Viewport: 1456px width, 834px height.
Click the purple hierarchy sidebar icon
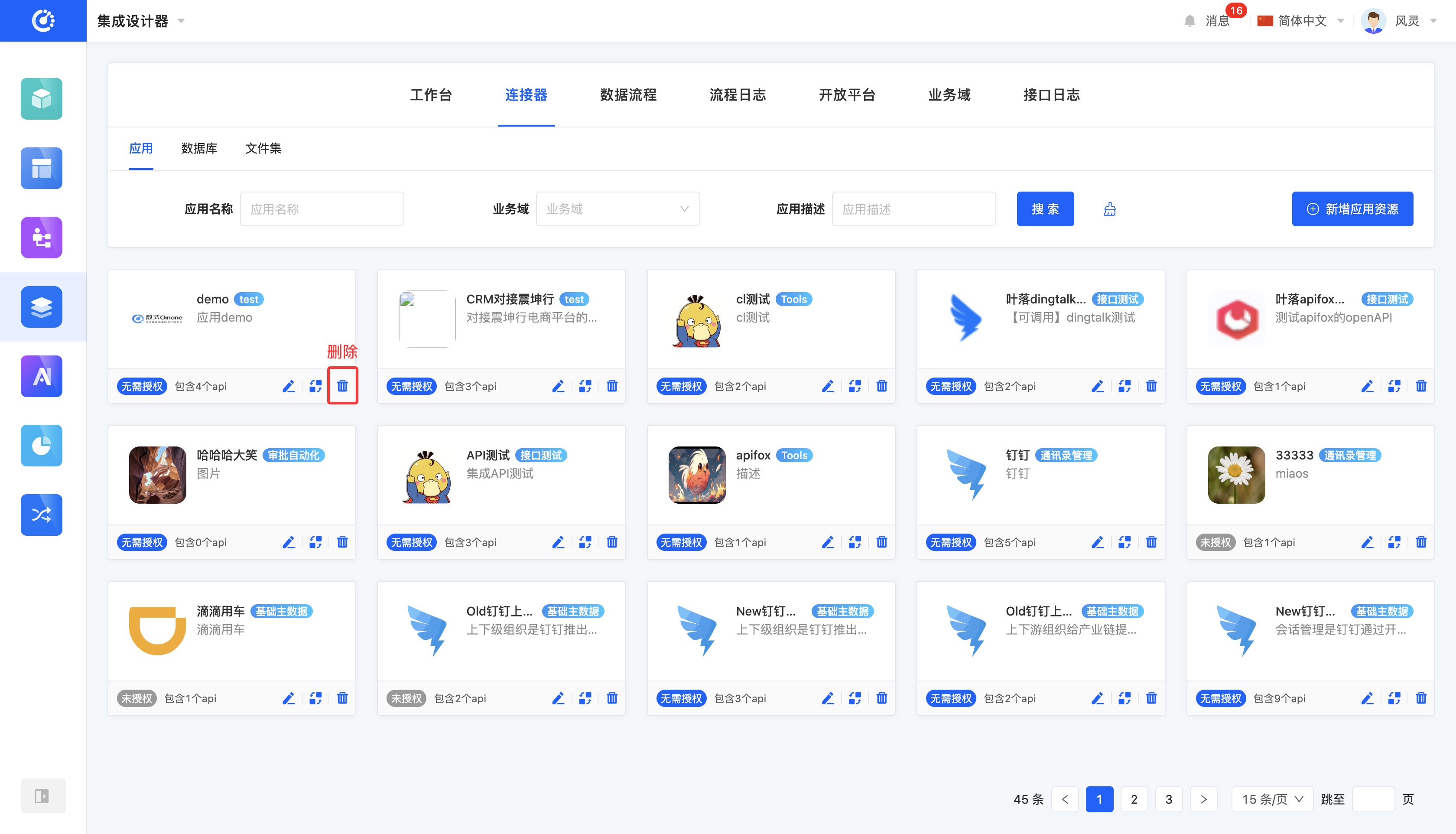41,237
